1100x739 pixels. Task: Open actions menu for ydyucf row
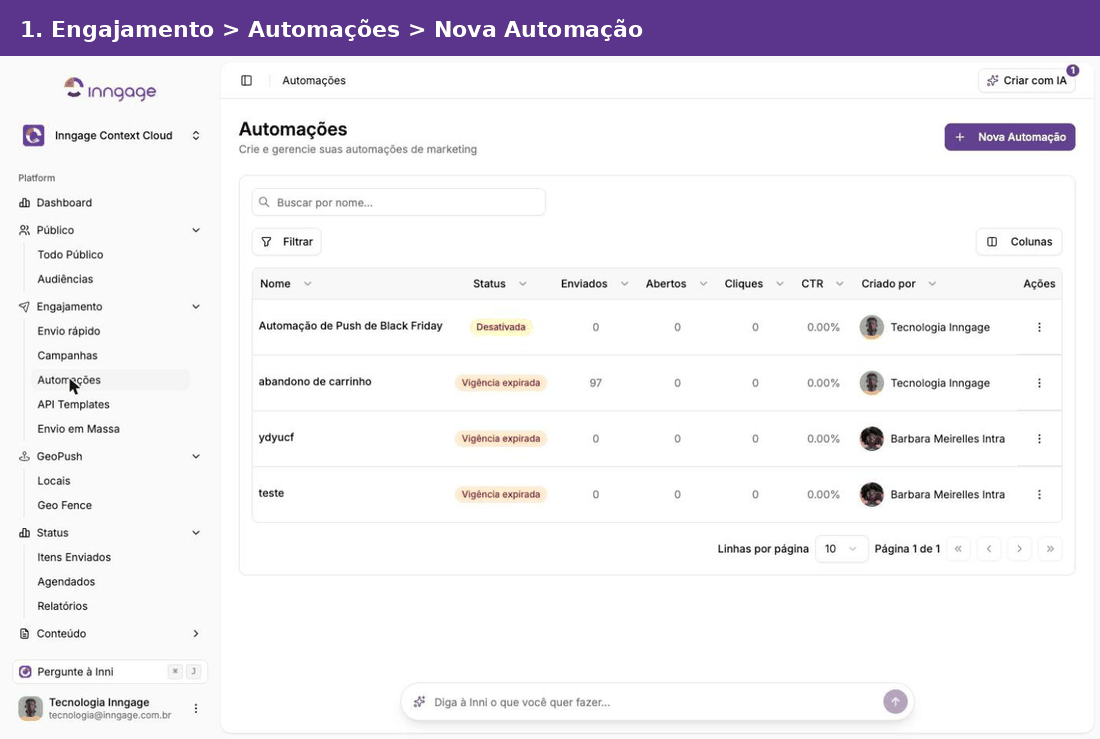[x=1039, y=439]
